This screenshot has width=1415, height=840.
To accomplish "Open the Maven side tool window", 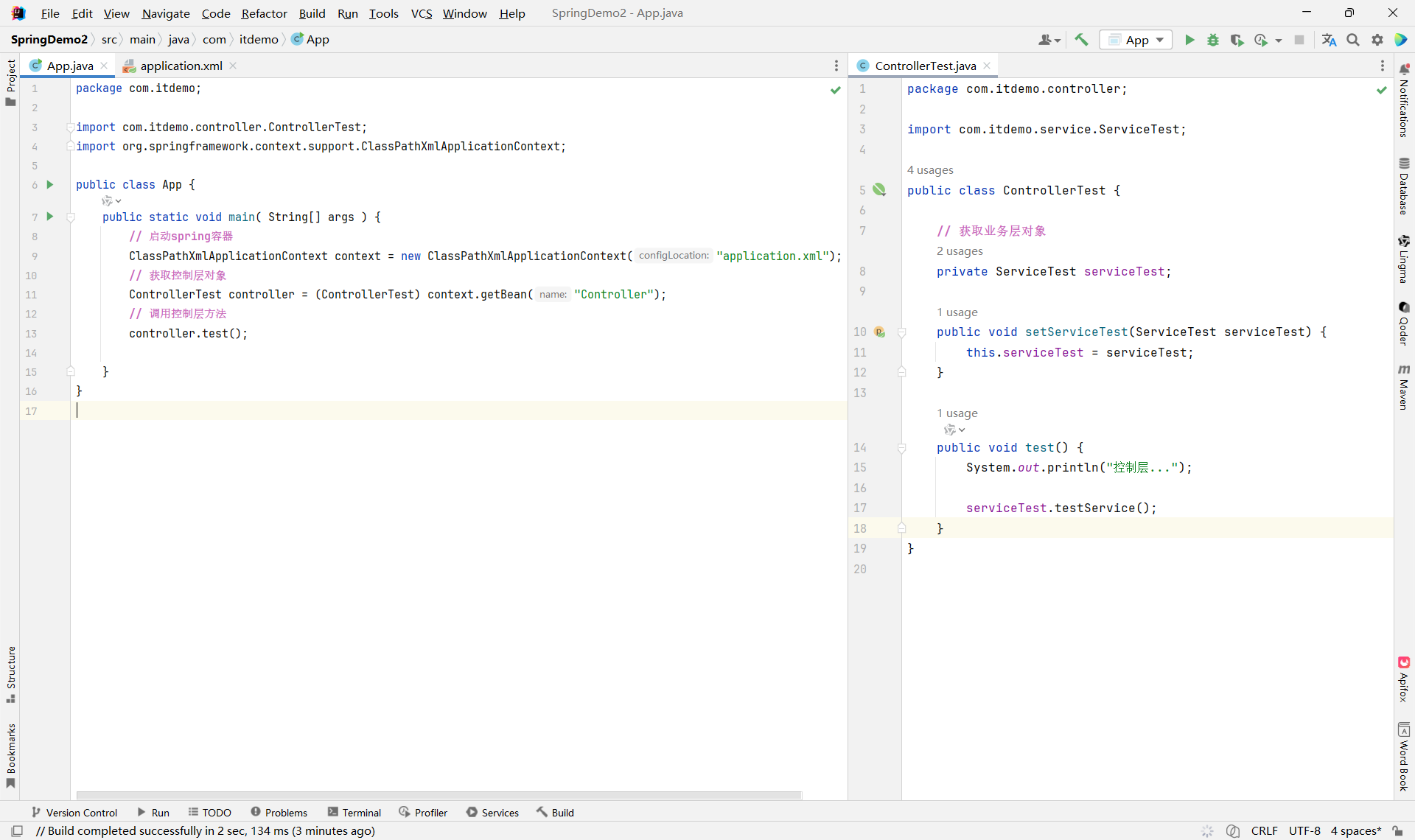I will click(1403, 387).
